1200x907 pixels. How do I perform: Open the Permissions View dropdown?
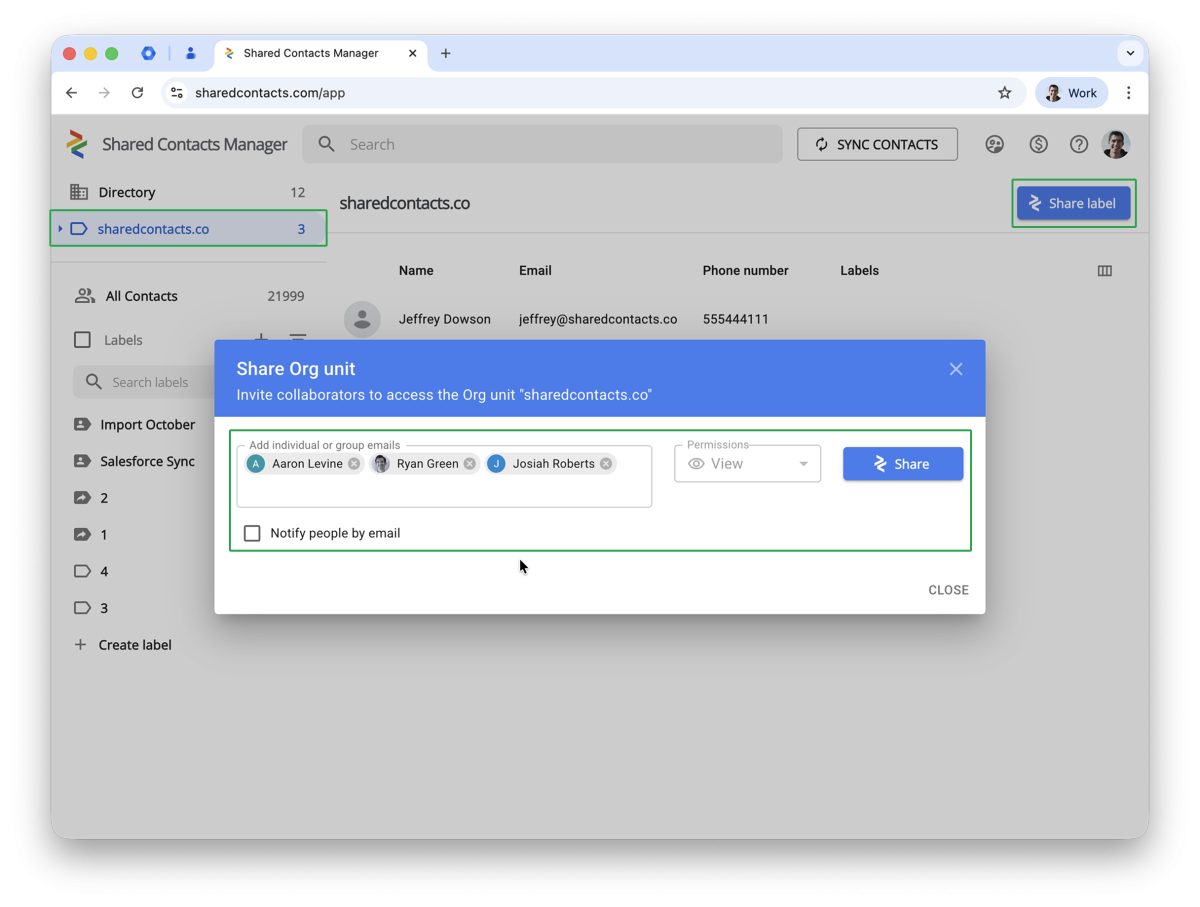click(x=747, y=464)
